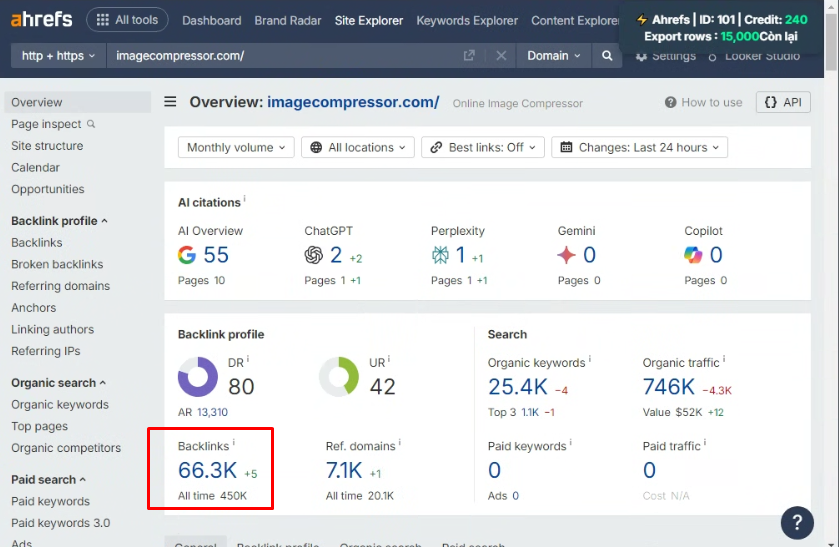
Task: Open Looker Studio
Action: [754, 56]
